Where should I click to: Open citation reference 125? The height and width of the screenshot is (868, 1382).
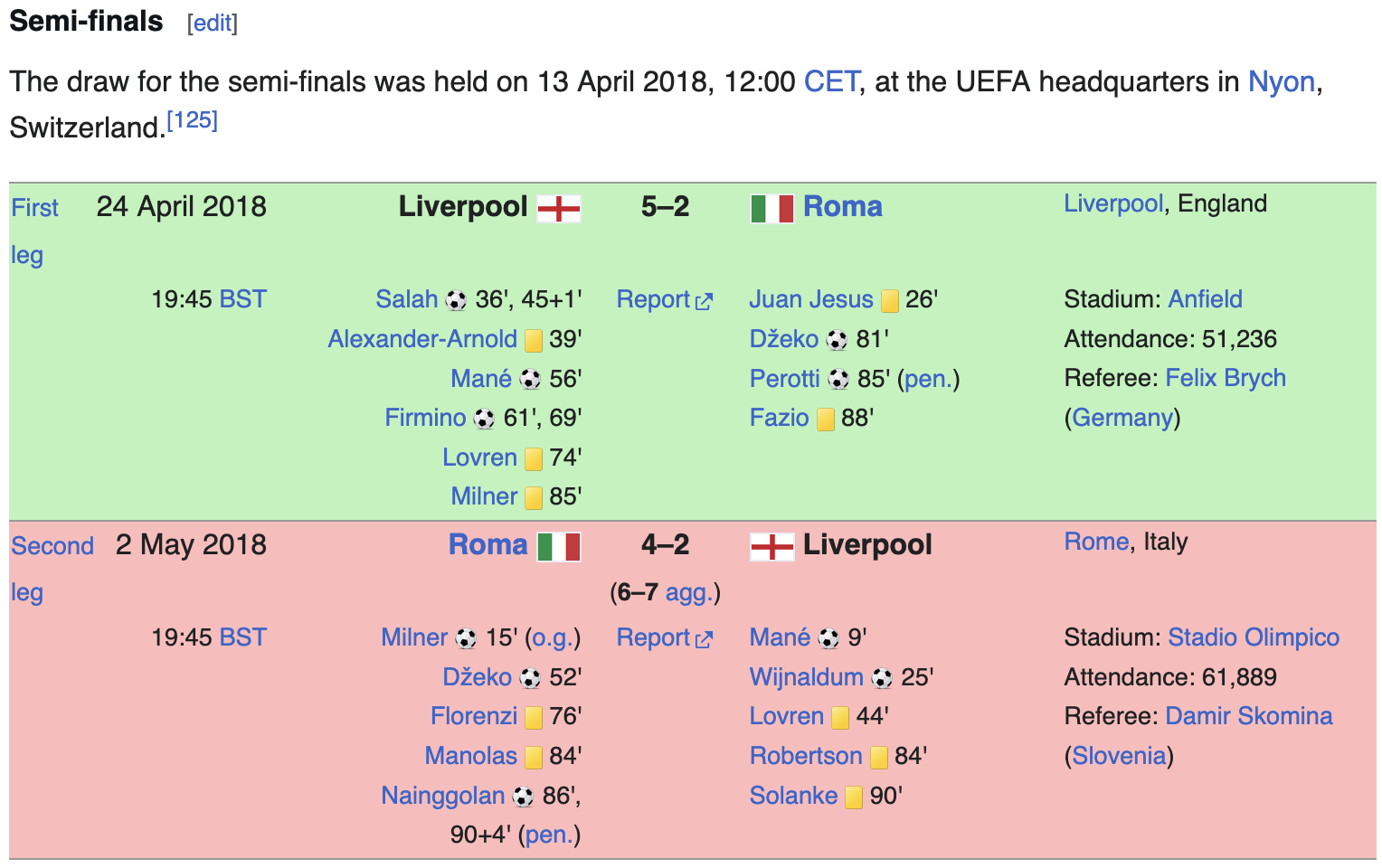point(193,119)
